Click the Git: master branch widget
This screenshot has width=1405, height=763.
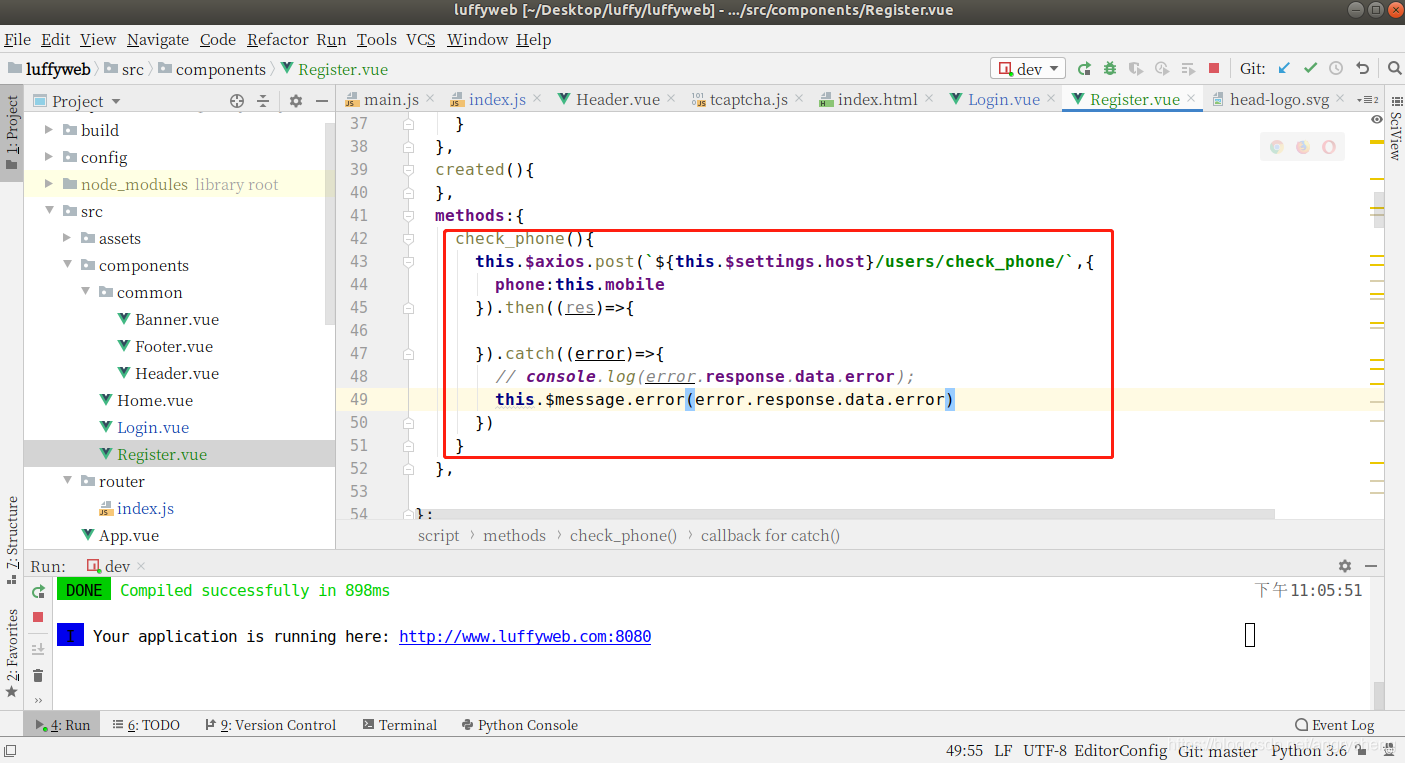1218,750
